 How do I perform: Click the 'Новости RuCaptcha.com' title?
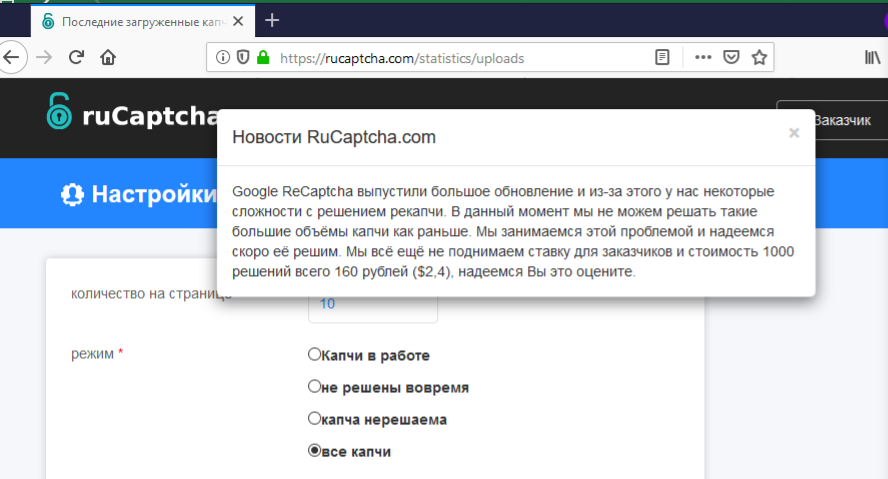[x=334, y=137]
